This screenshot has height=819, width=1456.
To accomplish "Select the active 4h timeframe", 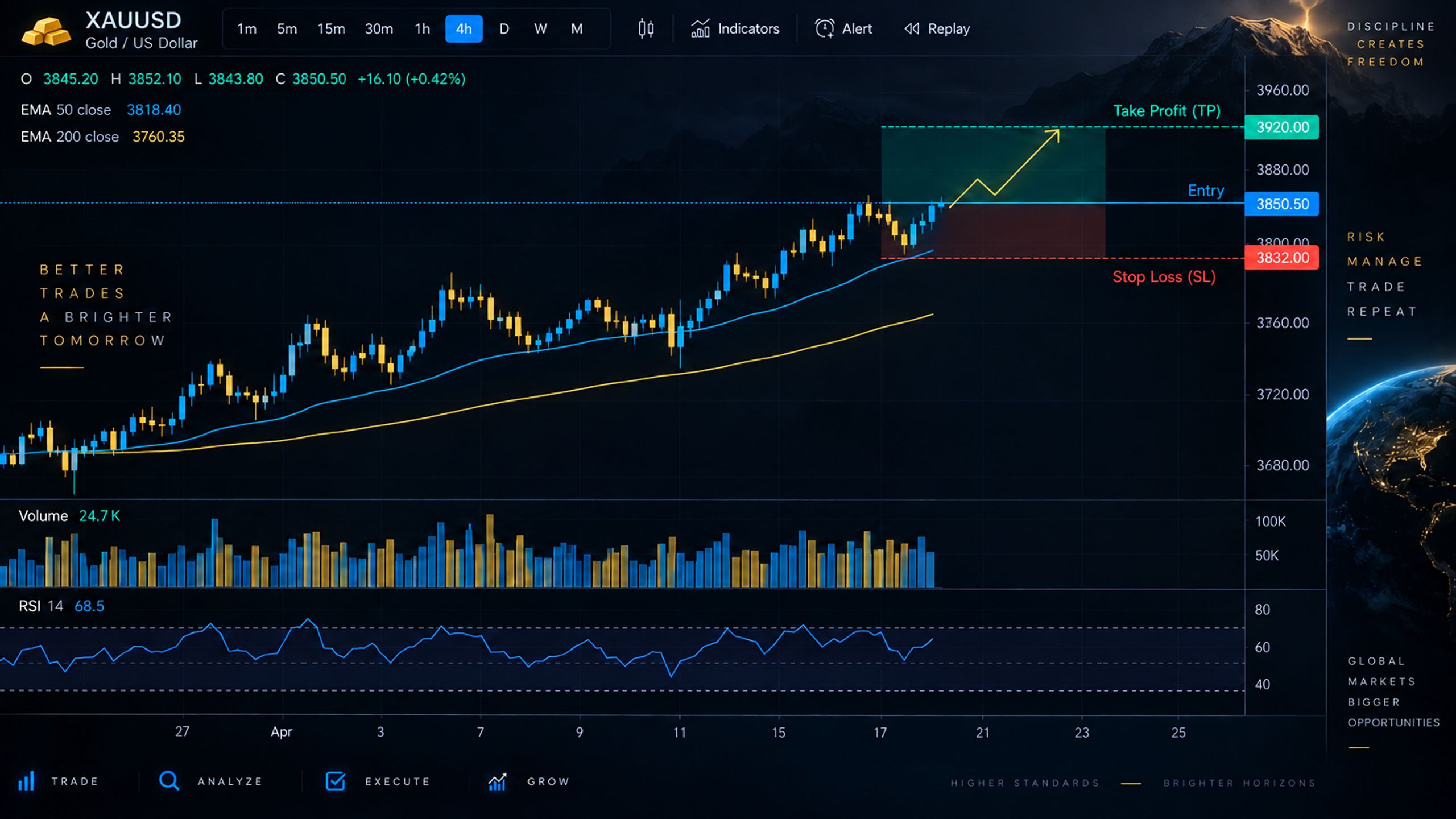I will 464,29.
